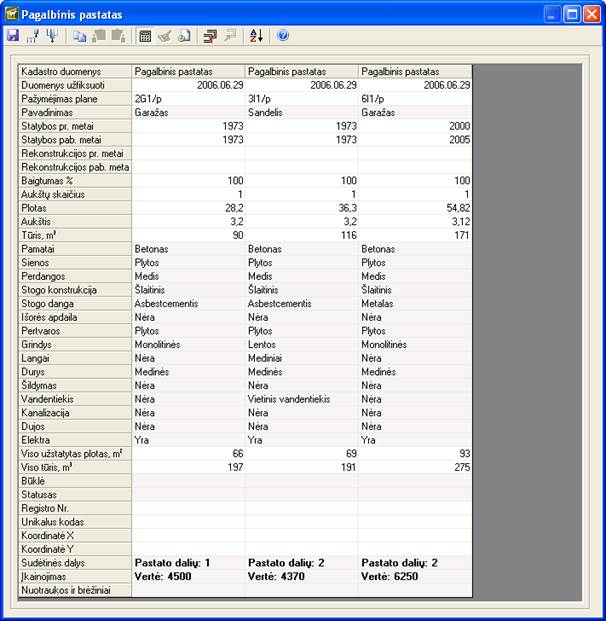
Task: Click the Save (floppy disk) toolbar icon
Action: 13,36
